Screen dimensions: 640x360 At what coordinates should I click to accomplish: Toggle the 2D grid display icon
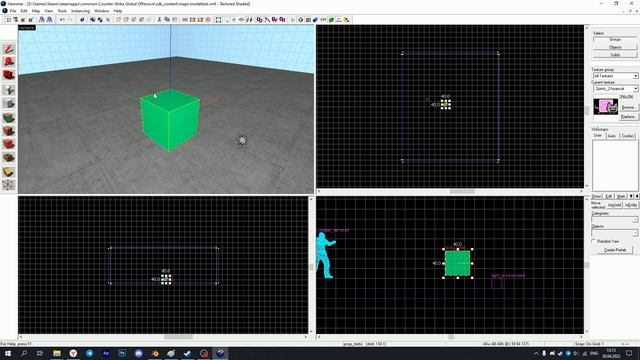click(8, 20)
